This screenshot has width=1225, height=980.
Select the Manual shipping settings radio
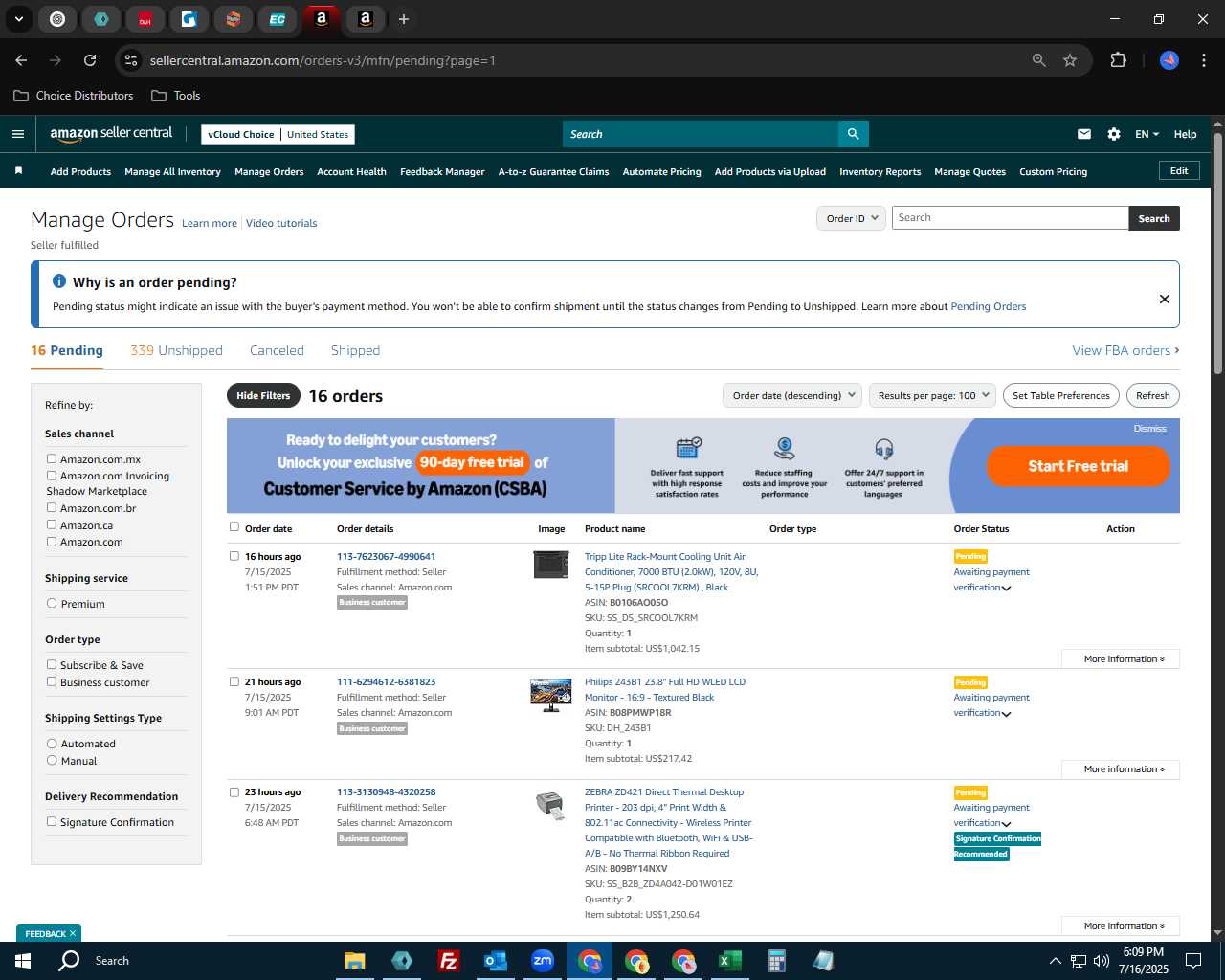click(52, 760)
